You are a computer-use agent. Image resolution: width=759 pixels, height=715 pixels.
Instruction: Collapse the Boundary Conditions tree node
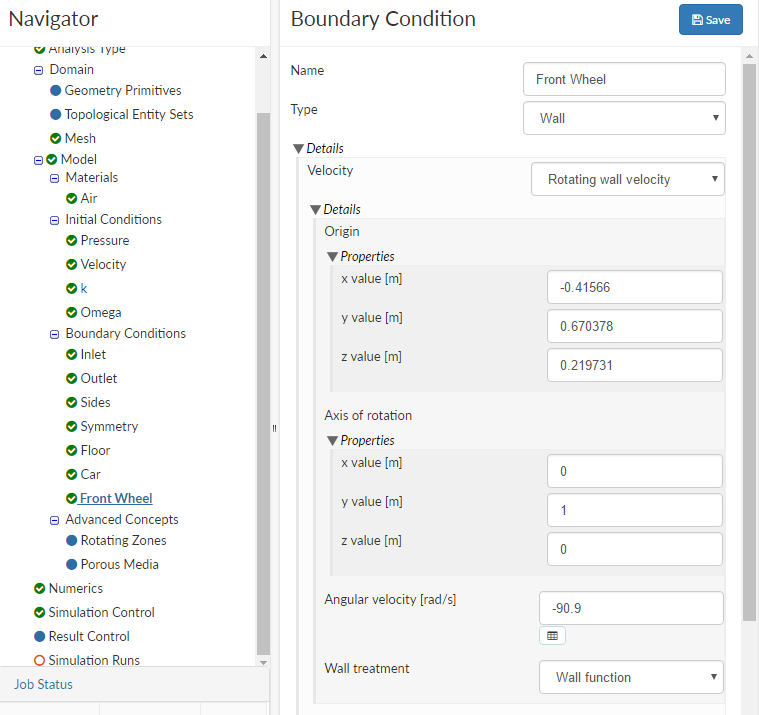pos(55,334)
